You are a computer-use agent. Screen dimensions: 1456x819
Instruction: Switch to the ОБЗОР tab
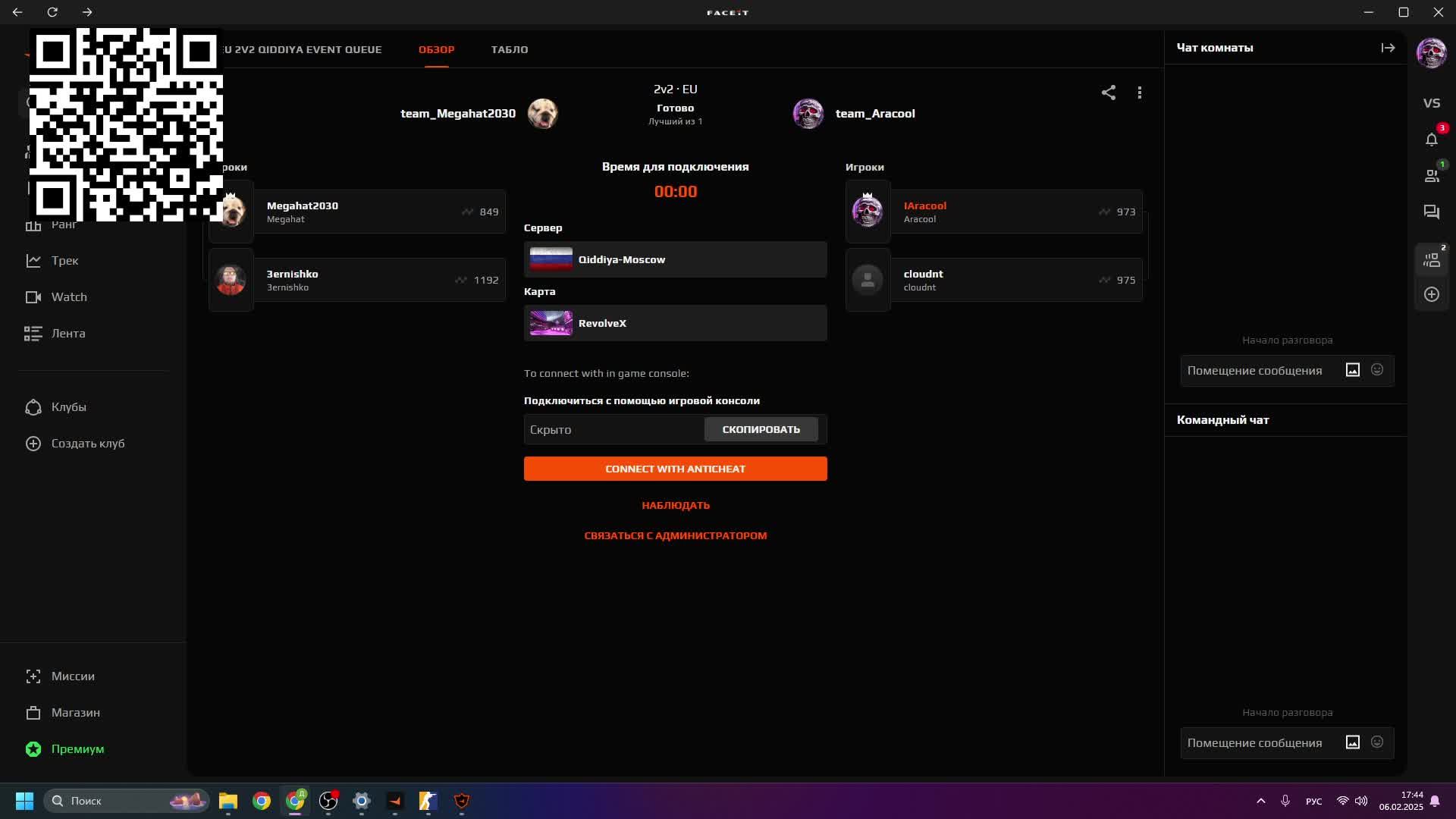coord(436,49)
